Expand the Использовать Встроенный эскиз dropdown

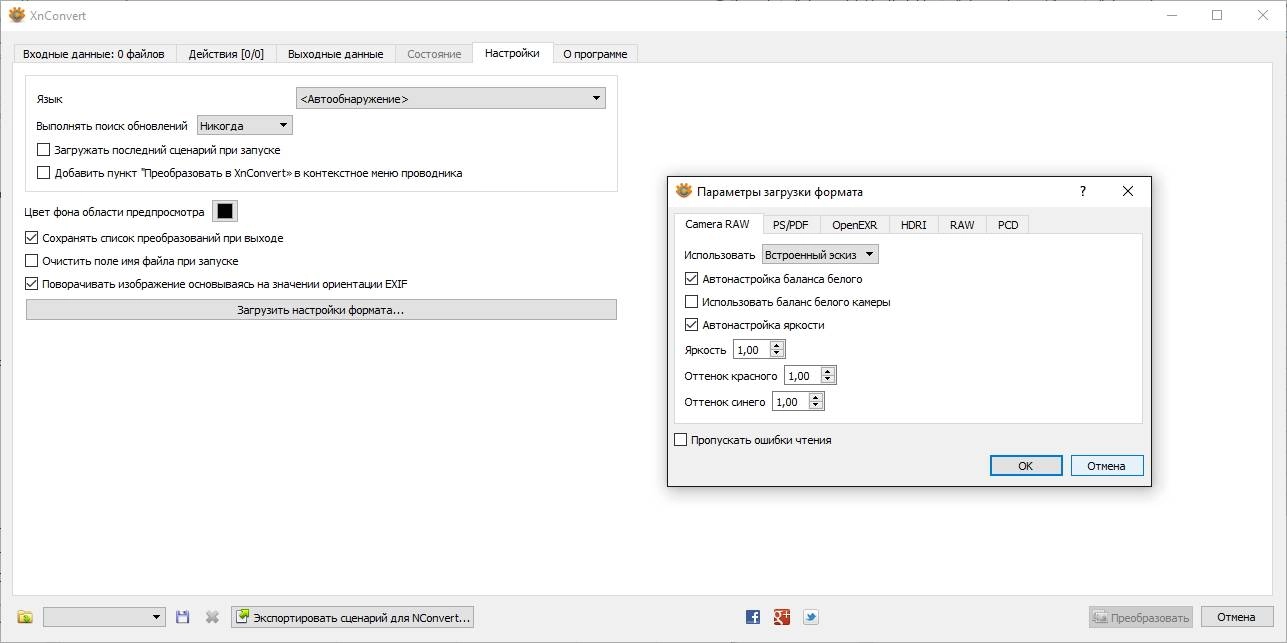(x=820, y=255)
